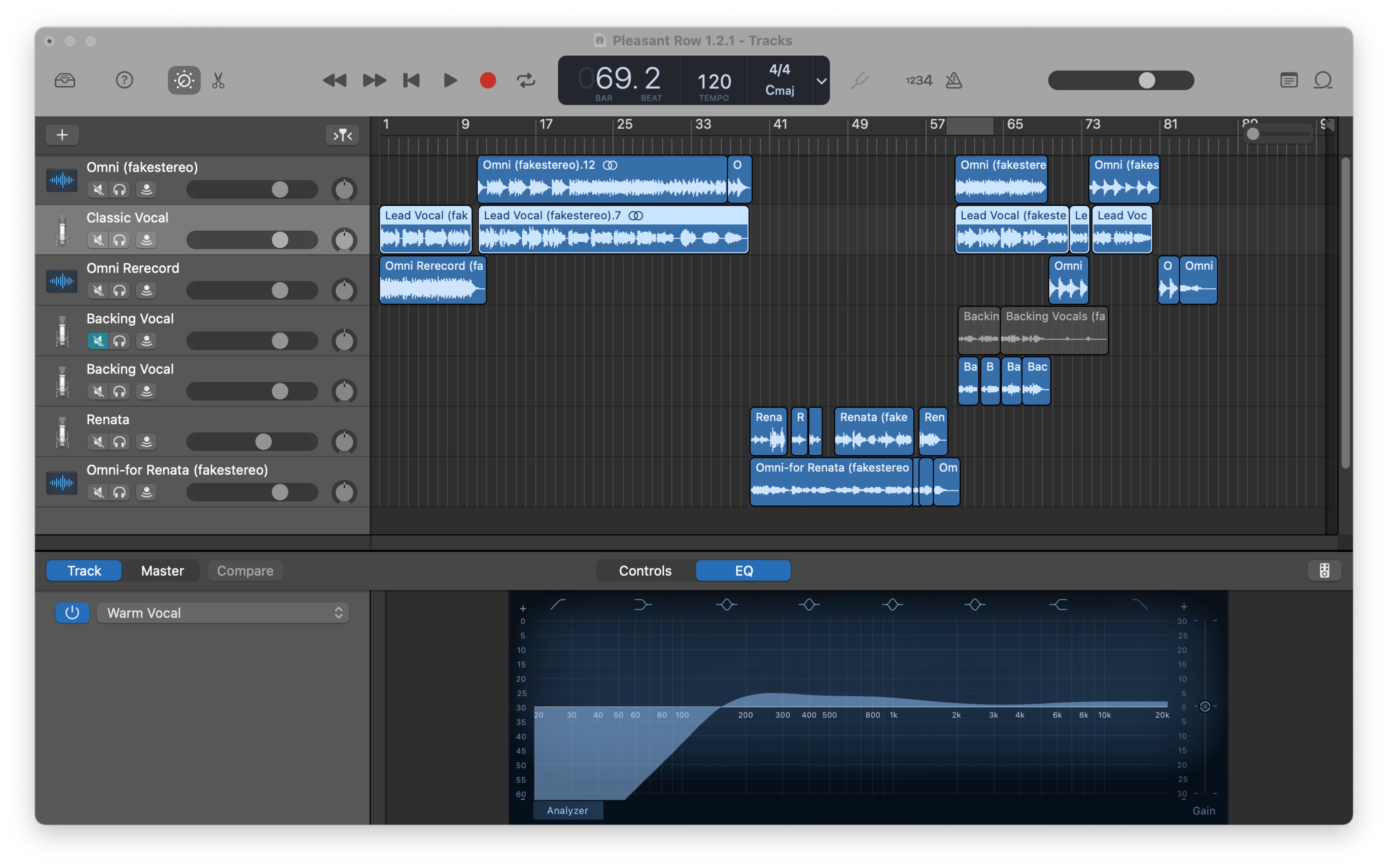Screen dimensions: 1388x868
Task: Open the plug-ins button at panel right
Action: coord(1324,571)
